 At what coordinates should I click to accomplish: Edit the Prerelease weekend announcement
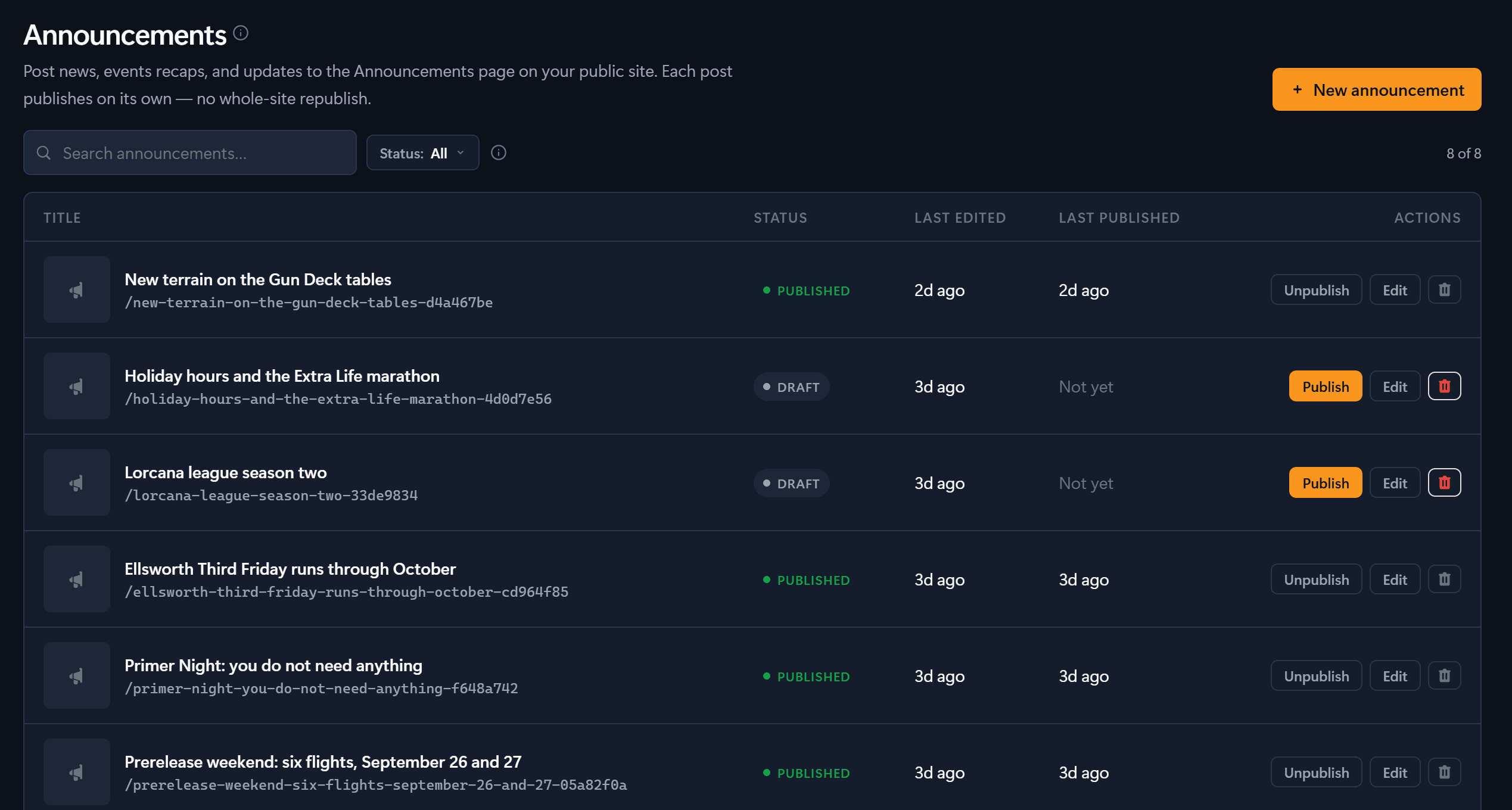(1395, 772)
